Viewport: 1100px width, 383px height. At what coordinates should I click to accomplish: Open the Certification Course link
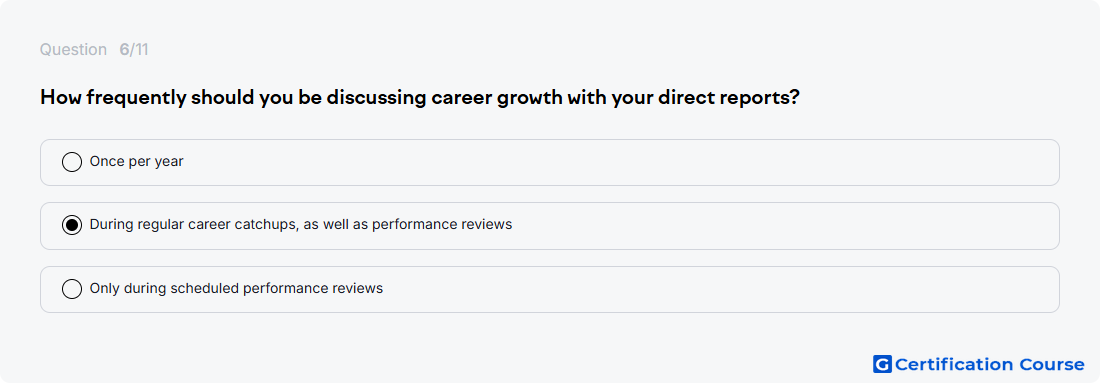coord(979,364)
